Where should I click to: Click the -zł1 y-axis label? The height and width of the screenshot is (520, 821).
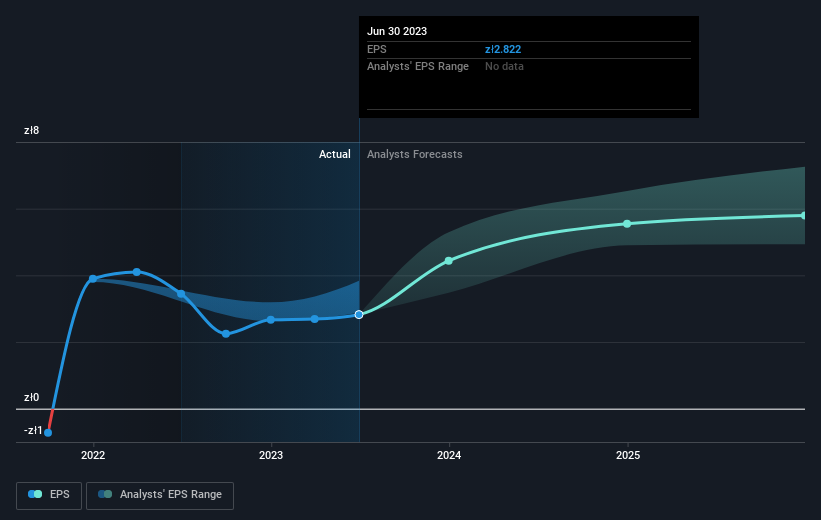coord(33,430)
